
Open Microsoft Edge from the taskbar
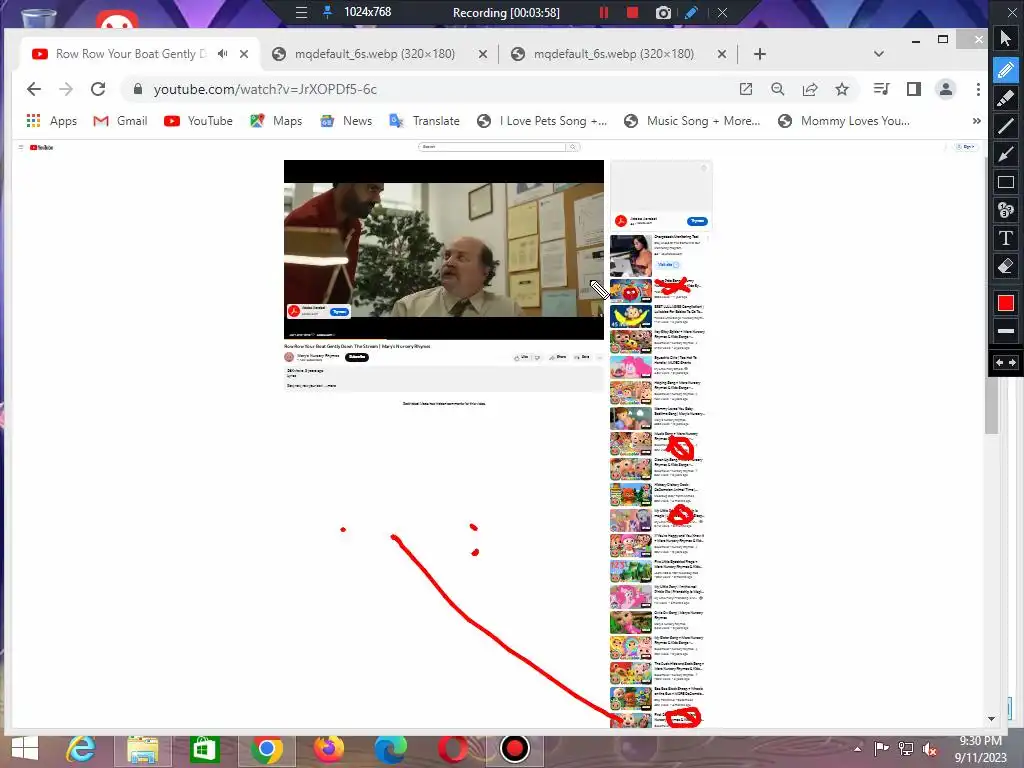tap(391, 749)
